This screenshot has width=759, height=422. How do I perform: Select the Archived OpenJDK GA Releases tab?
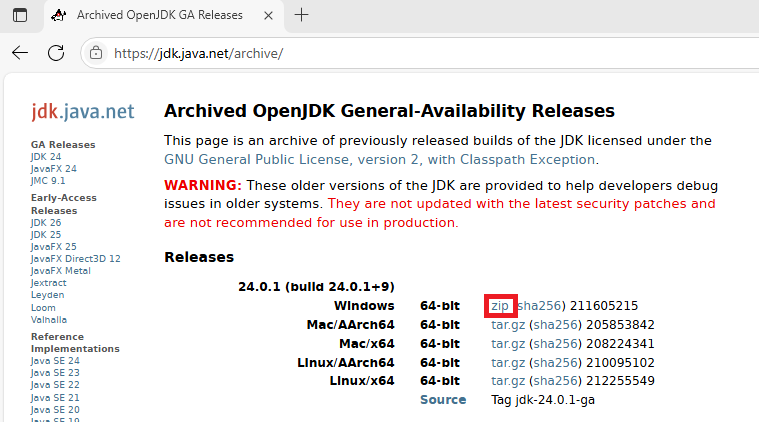pyautogui.click(x=160, y=15)
